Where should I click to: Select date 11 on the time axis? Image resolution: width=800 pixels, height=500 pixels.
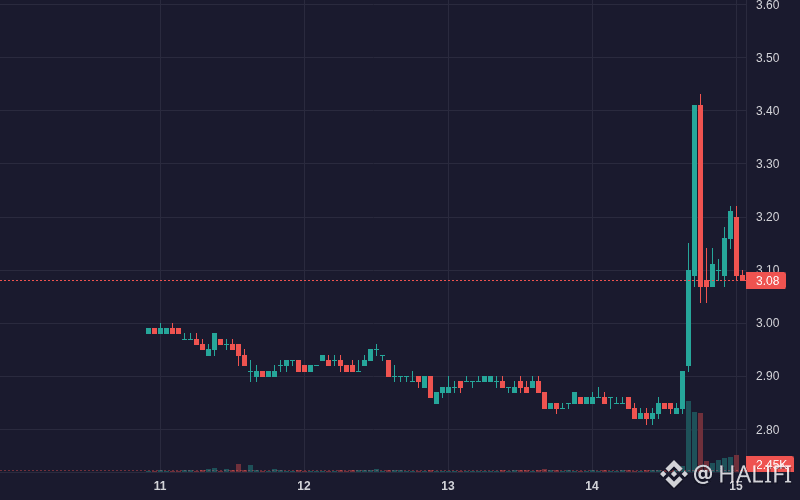coord(160,486)
